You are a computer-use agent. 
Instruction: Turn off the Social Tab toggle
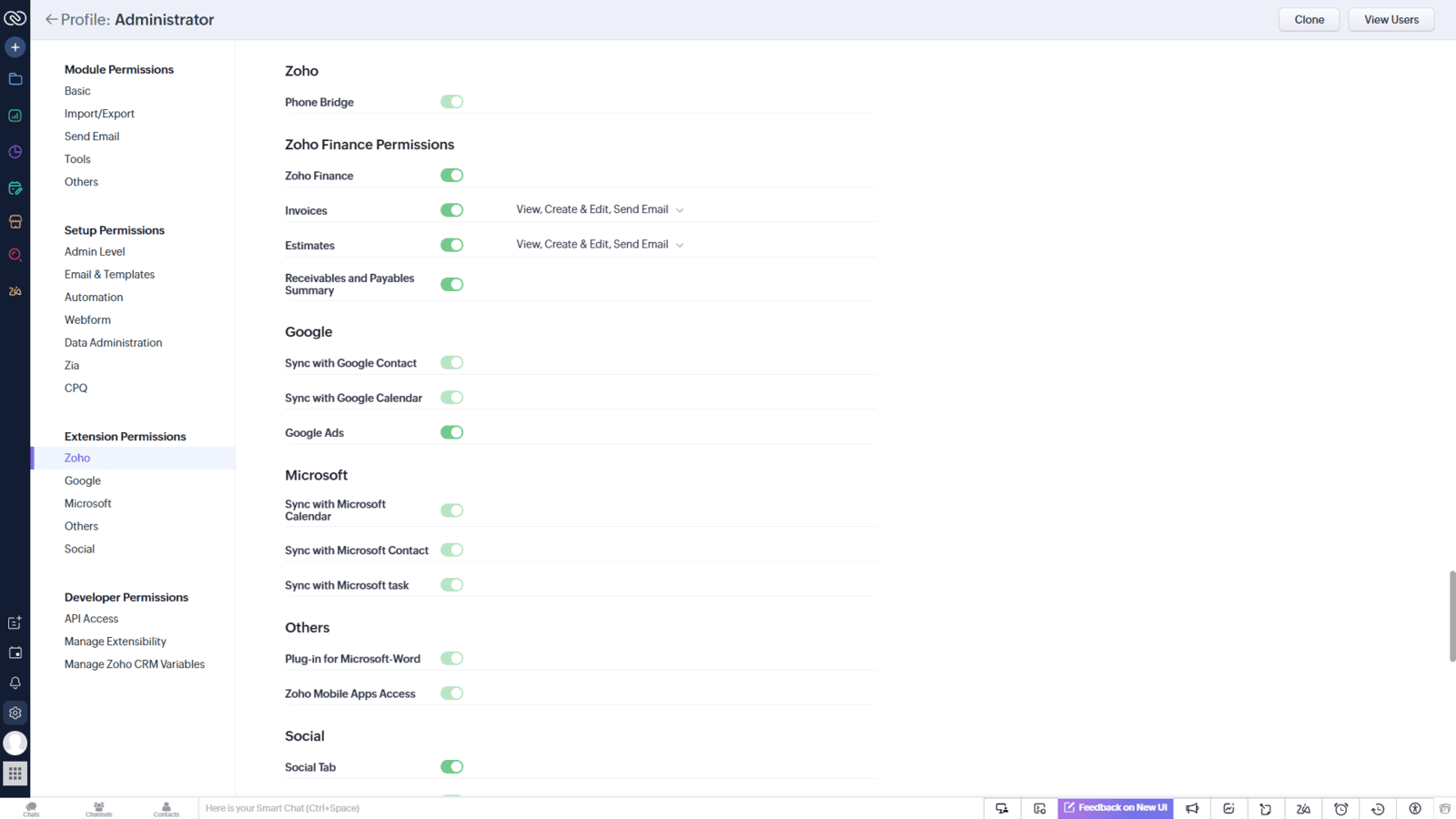pos(451,767)
